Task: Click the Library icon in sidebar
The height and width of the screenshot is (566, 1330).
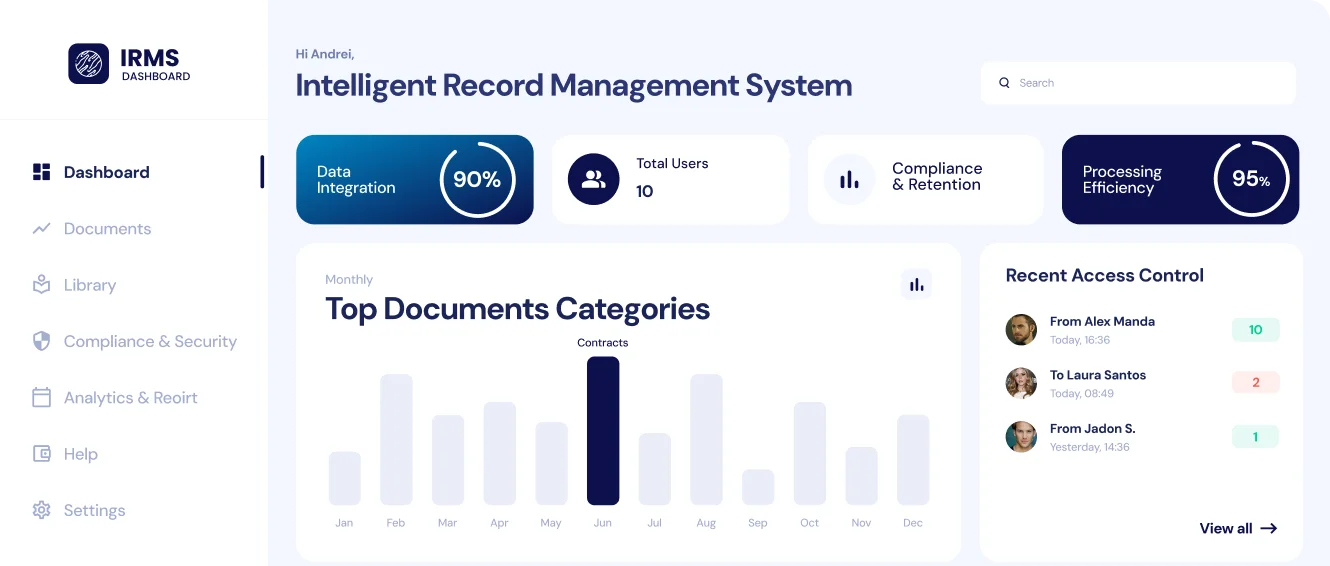Action: 41,285
